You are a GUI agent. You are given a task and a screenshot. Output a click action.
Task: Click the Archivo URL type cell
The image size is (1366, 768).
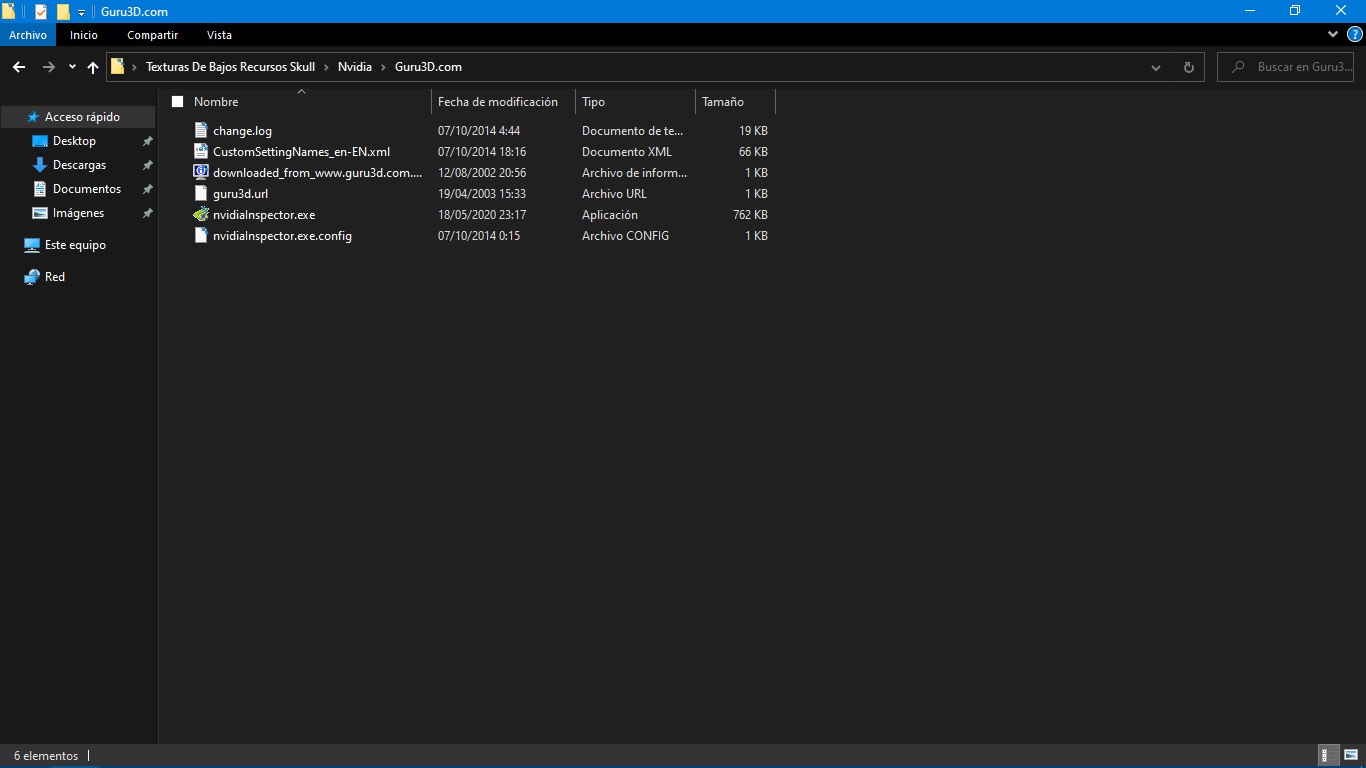point(614,194)
